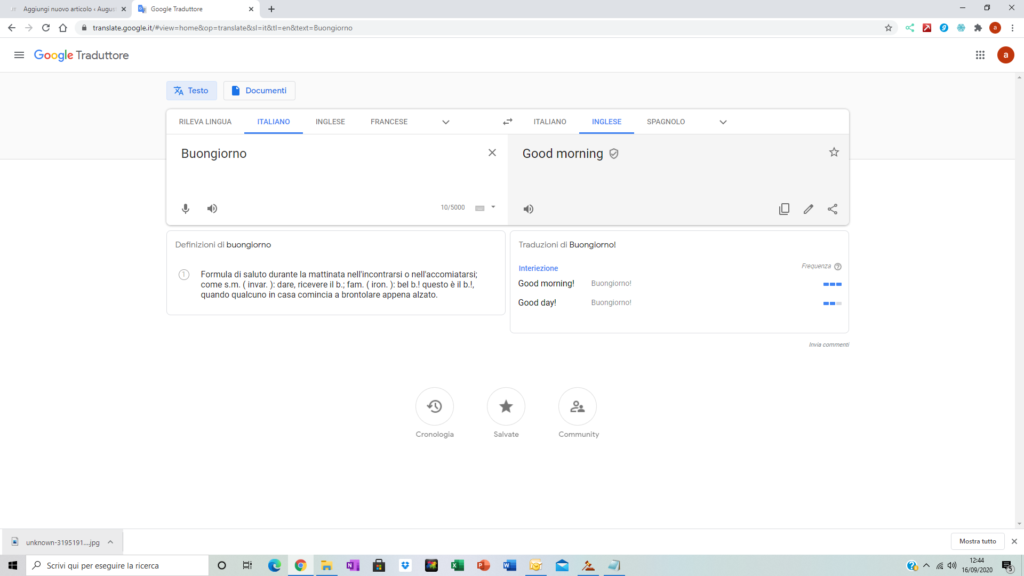Show hidden system tray icons
The width and height of the screenshot is (1024, 576).
[x=926, y=566]
